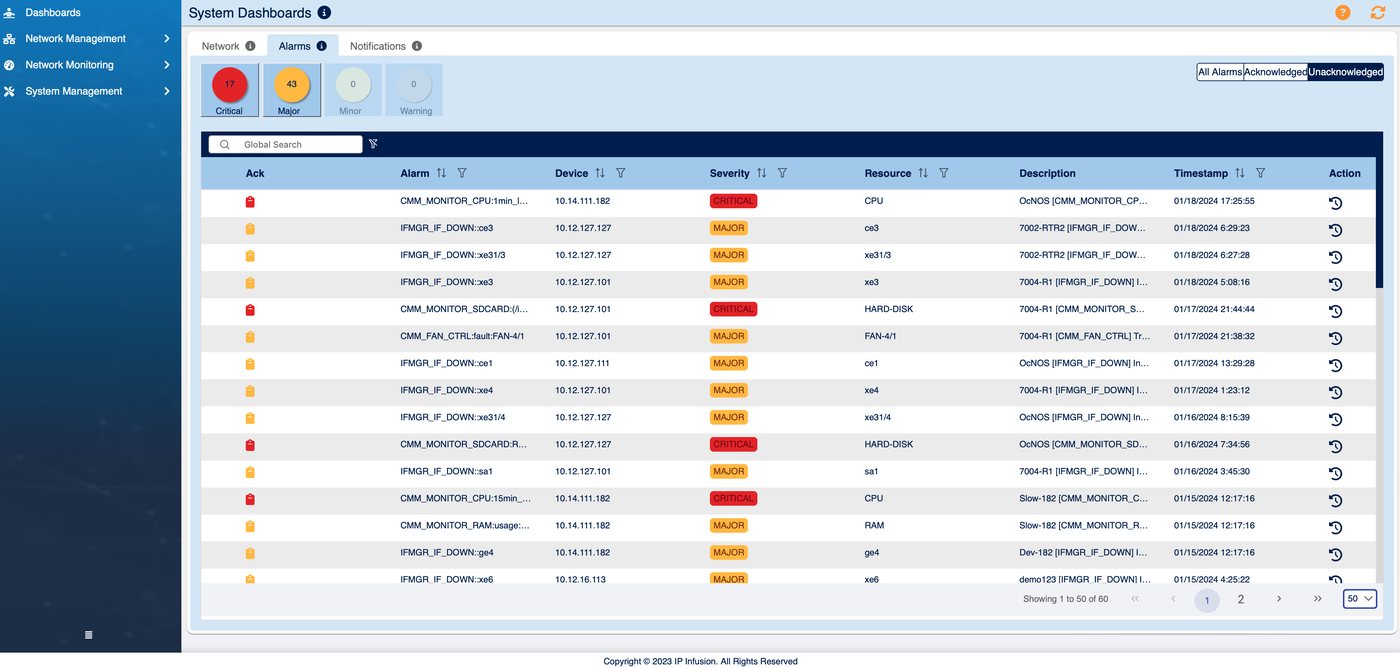
Task: Go to page 2 of alarms
Action: pos(1241,600)
